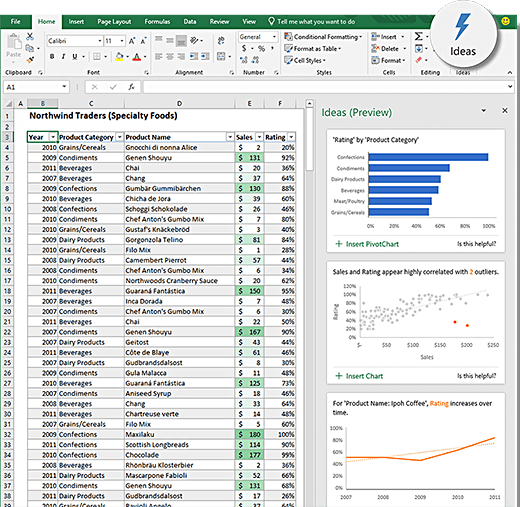Click Tell me what you want to do

(x=312, y=22)
